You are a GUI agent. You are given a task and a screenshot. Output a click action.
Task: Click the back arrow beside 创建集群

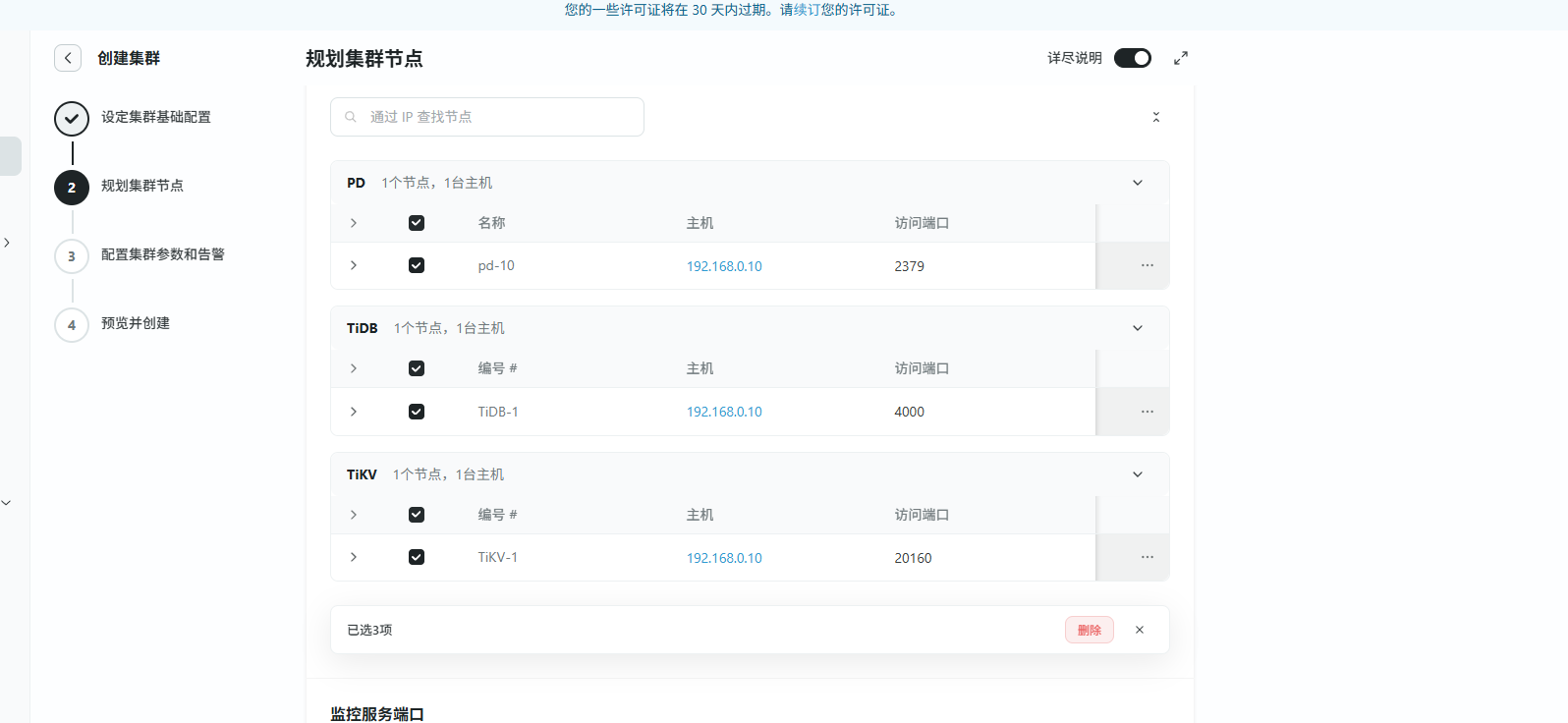(x=68, y=58)
